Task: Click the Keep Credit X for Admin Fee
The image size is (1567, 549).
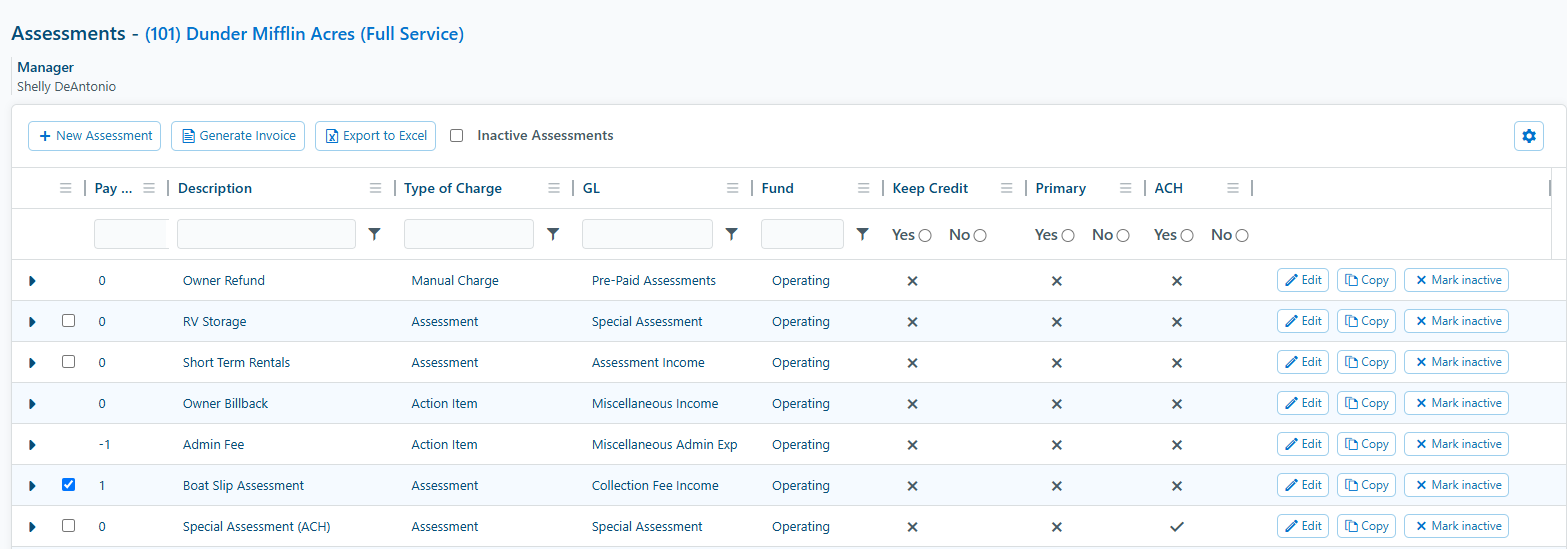Action: tap(912, 445)
